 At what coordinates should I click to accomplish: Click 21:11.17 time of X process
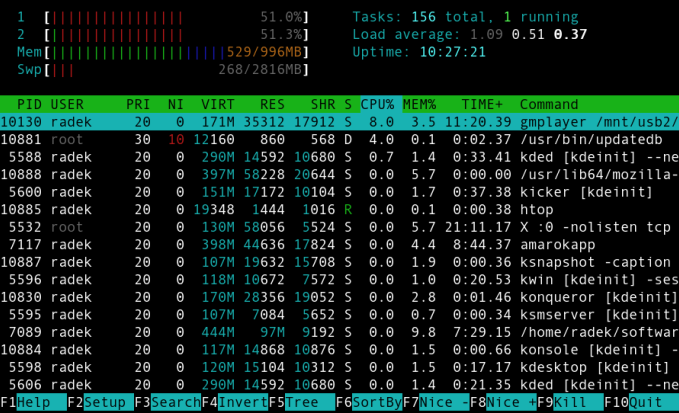(478, 227)
